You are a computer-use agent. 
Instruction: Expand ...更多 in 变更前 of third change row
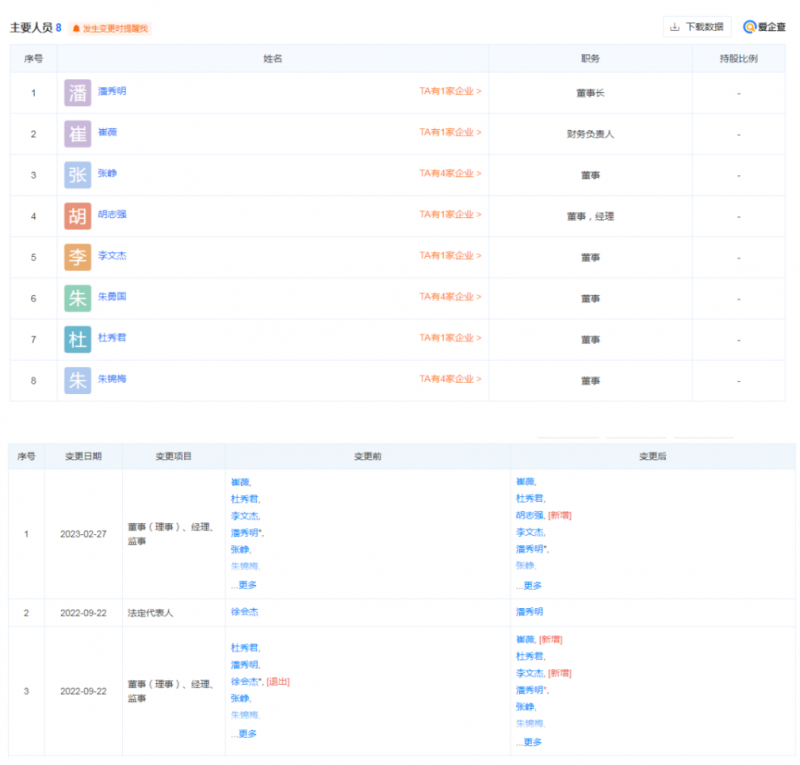pos(244,734)
